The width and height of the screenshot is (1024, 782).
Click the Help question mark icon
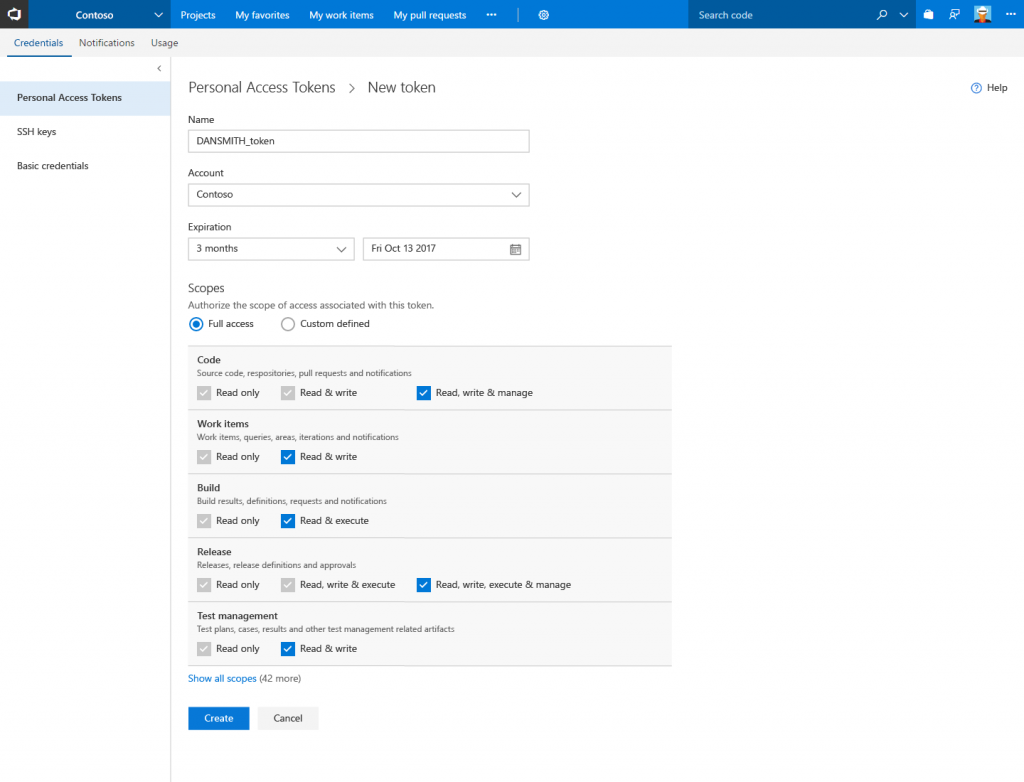(x=976, y=88)
